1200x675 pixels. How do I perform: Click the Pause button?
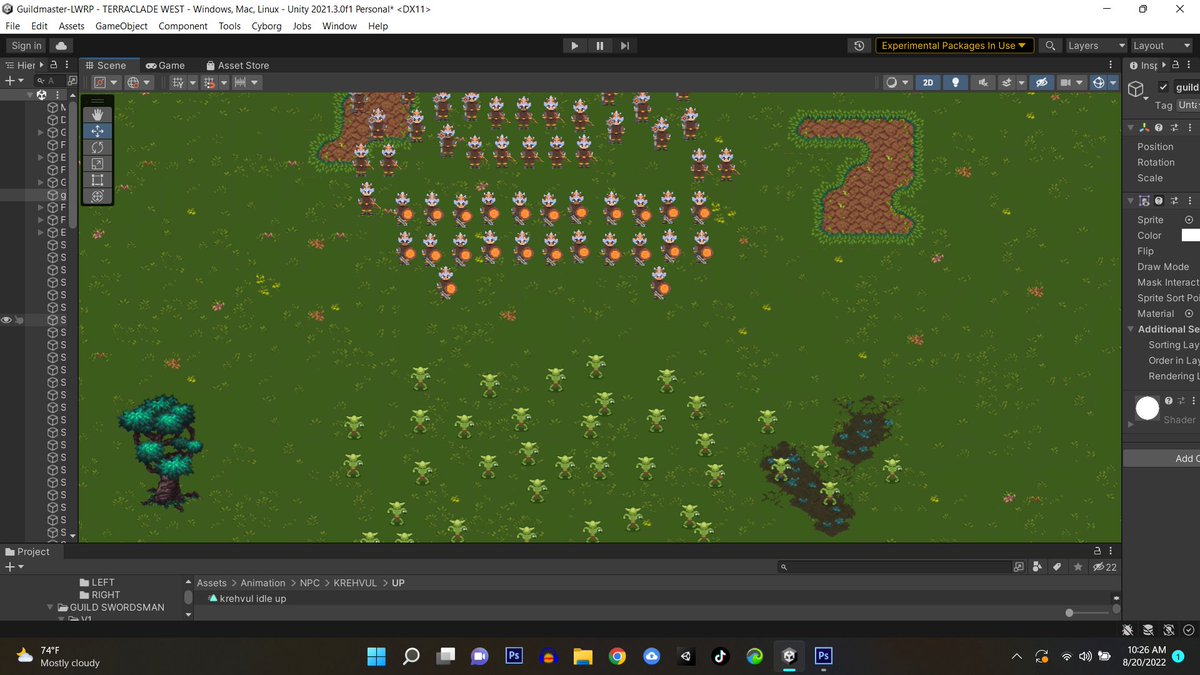click(x=600, y=45)
